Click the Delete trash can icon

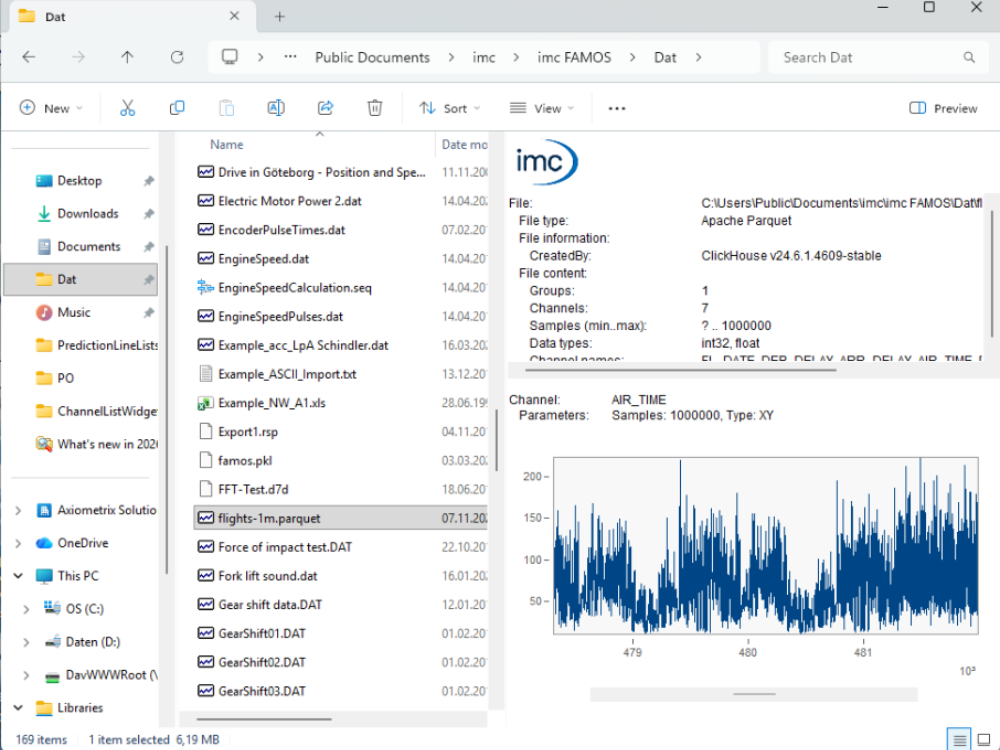(374, 108)
